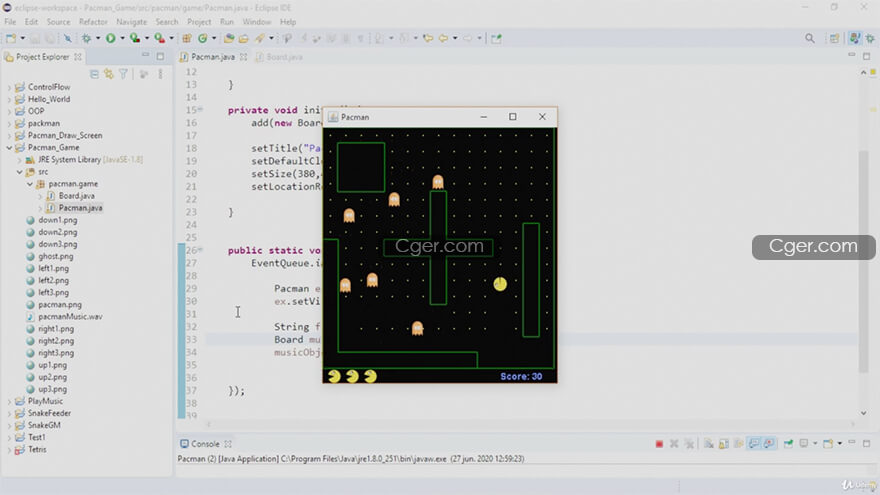Open the File menu

(10, 22)
